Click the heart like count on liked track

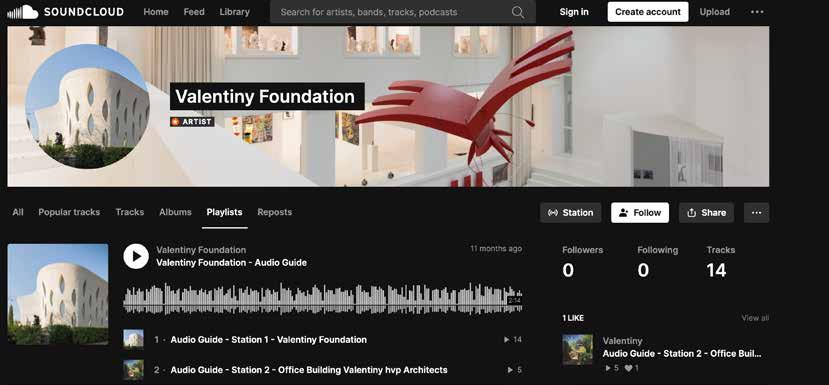631,368
